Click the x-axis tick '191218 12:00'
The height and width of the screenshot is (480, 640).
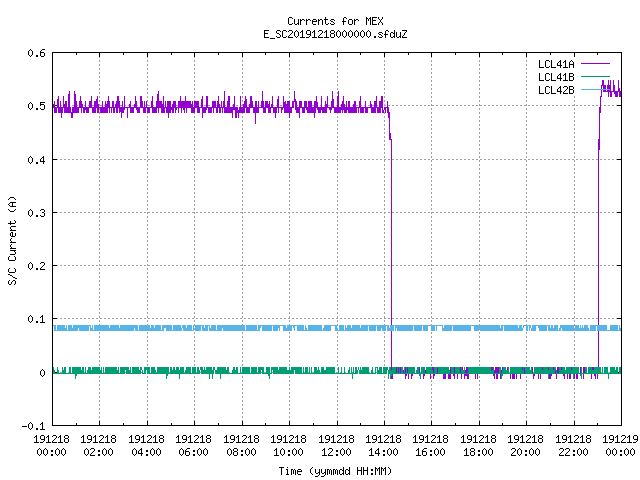point(336,446)
